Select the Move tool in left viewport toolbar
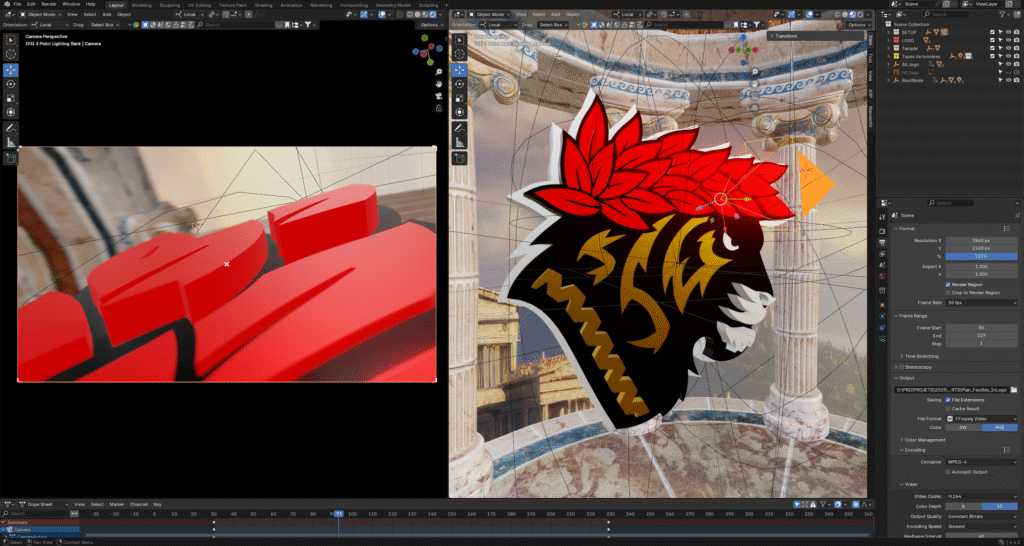1024x546 pixels. pos(10,70)
